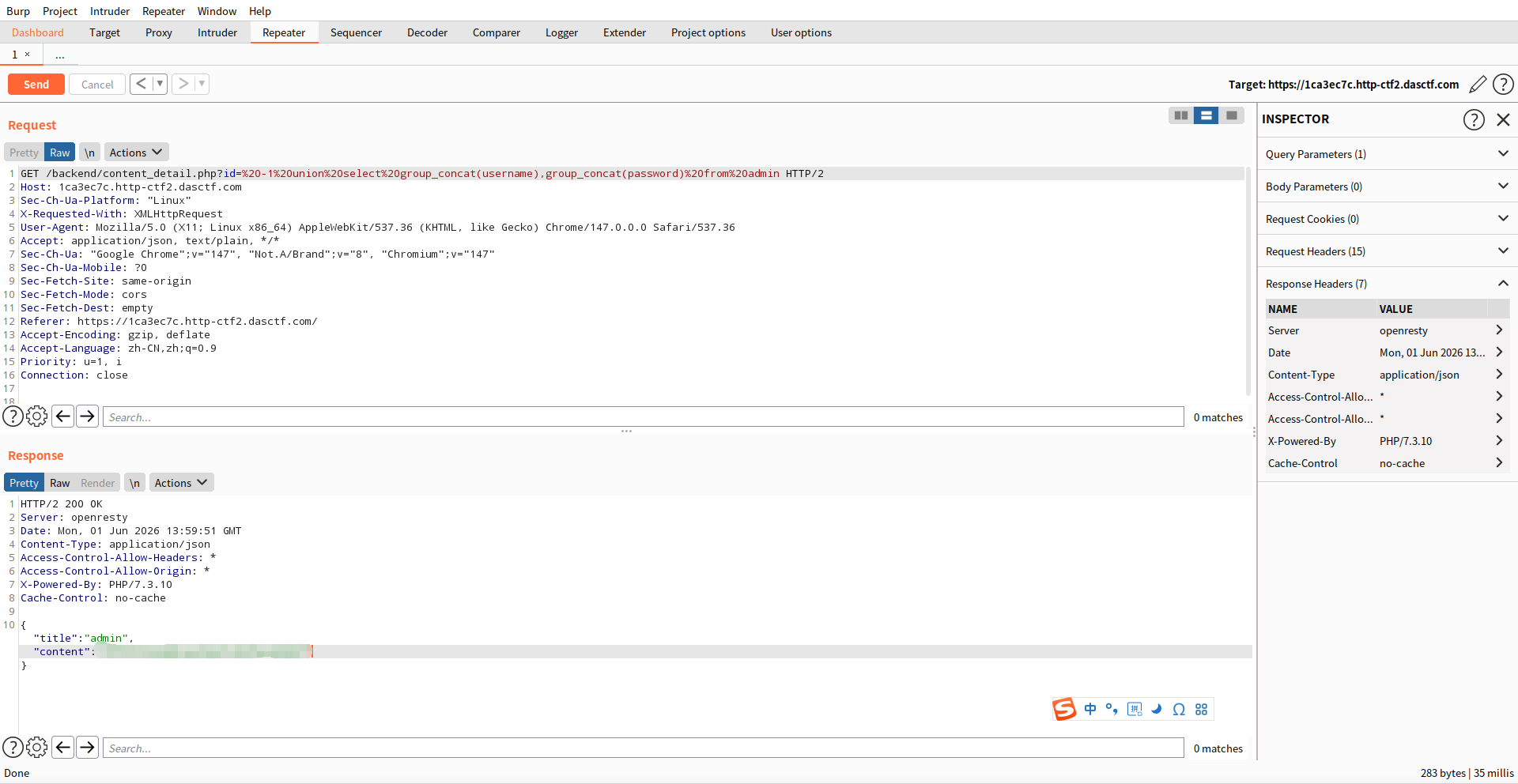The width and height of the screenshot is (1518, 784).
Task: Select tabbed single-pane layout icon
Action: (1232, 115)
